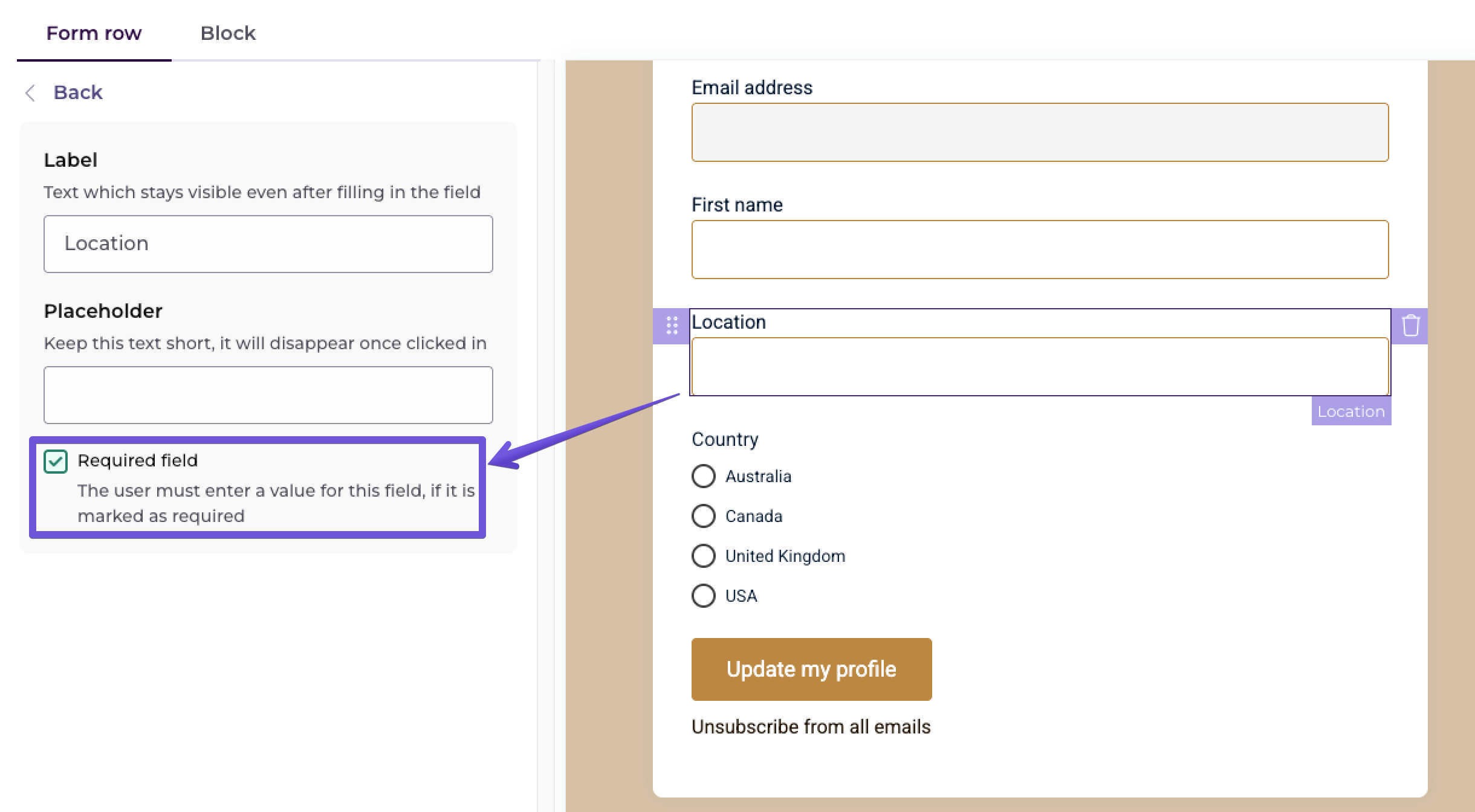Go Back to previous settings panel
Image resolution: width=1475 pixels, height=812 pixels.
[x=77, y=92]
